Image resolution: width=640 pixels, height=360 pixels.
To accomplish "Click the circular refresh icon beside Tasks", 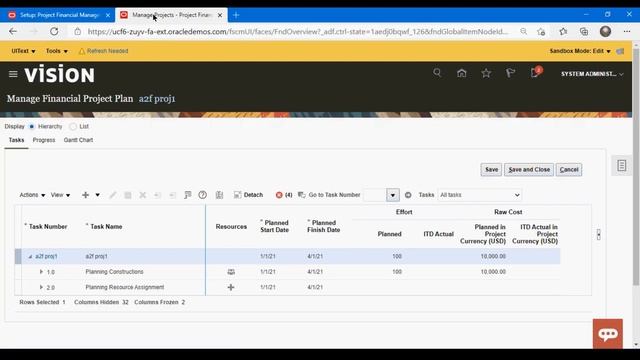I will click(408, 195).
